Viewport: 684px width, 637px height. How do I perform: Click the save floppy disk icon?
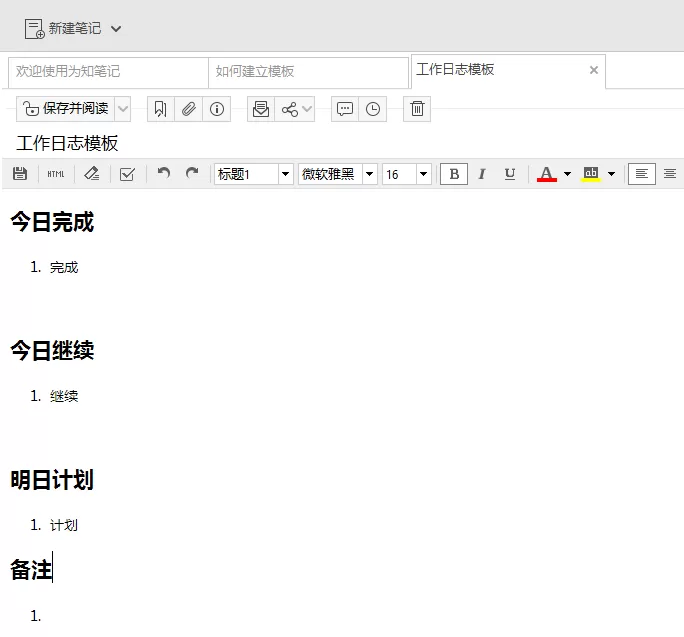point(20,174)
